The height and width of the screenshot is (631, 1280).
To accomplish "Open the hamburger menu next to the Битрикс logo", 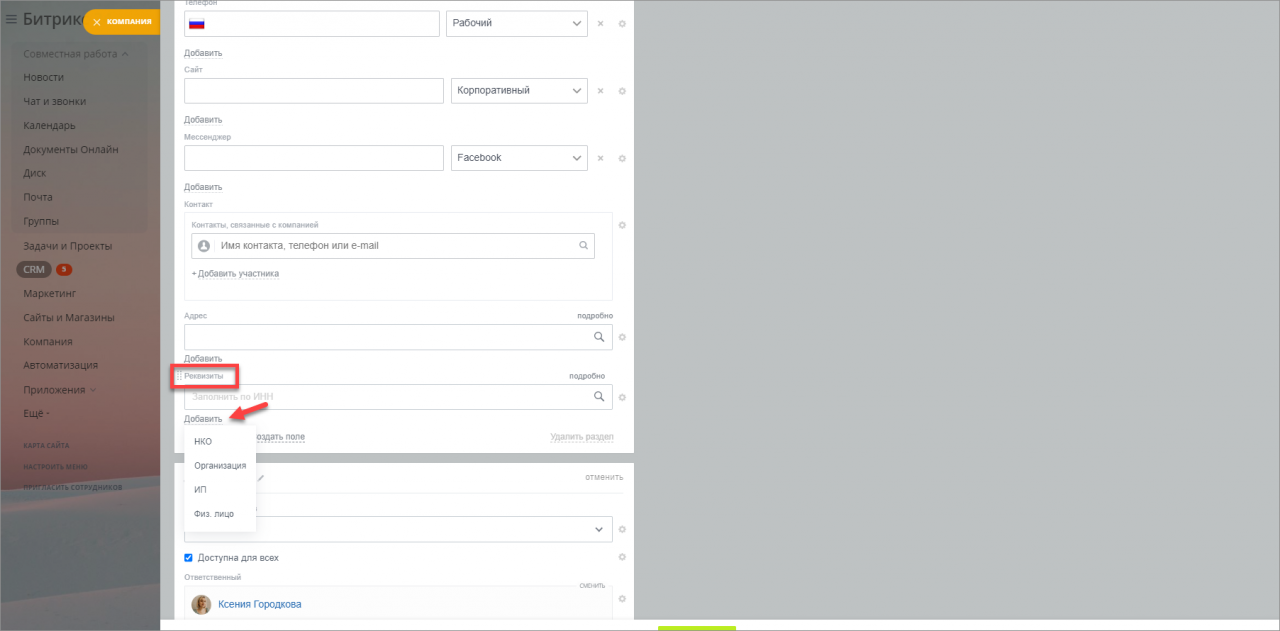I will tap(11, 18).
